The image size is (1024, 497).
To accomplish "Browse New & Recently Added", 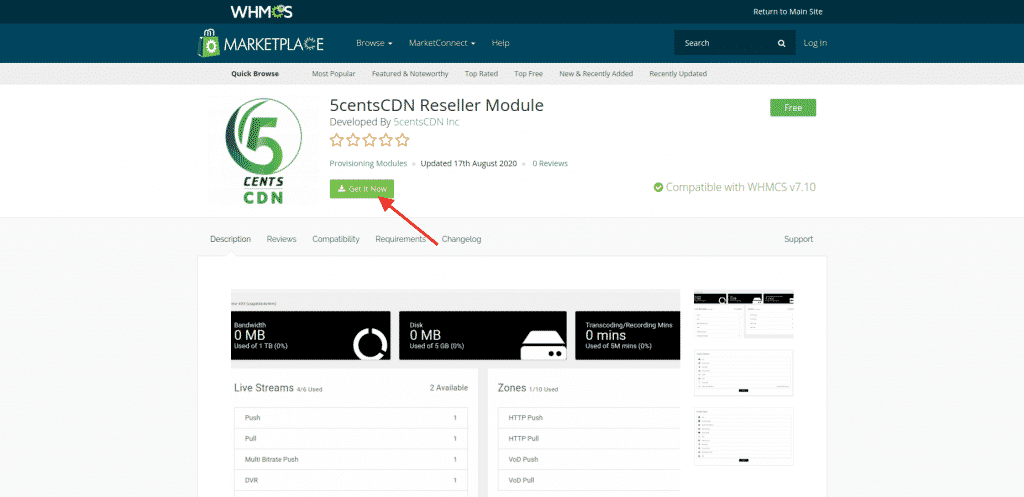I will (596, 74).
